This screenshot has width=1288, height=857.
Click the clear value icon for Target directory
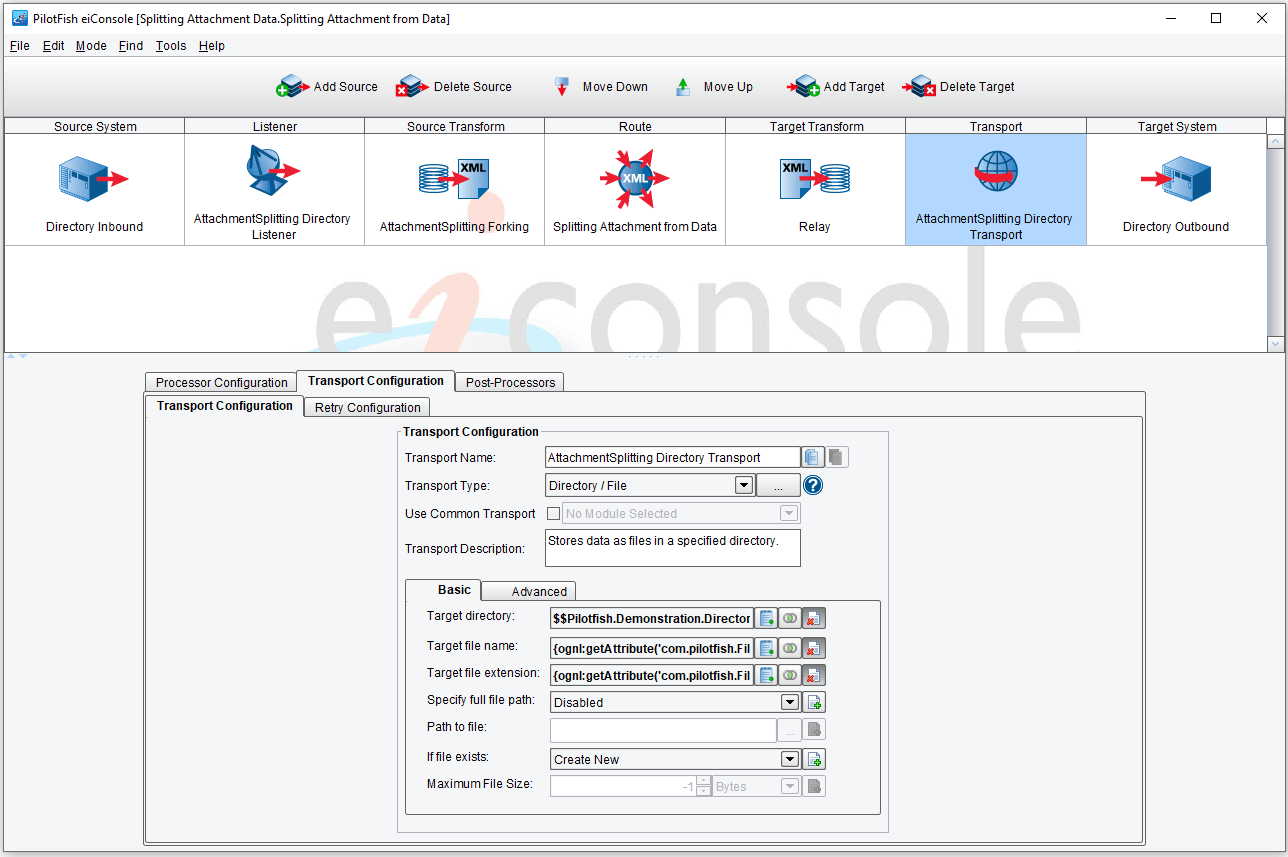(814, 618)
